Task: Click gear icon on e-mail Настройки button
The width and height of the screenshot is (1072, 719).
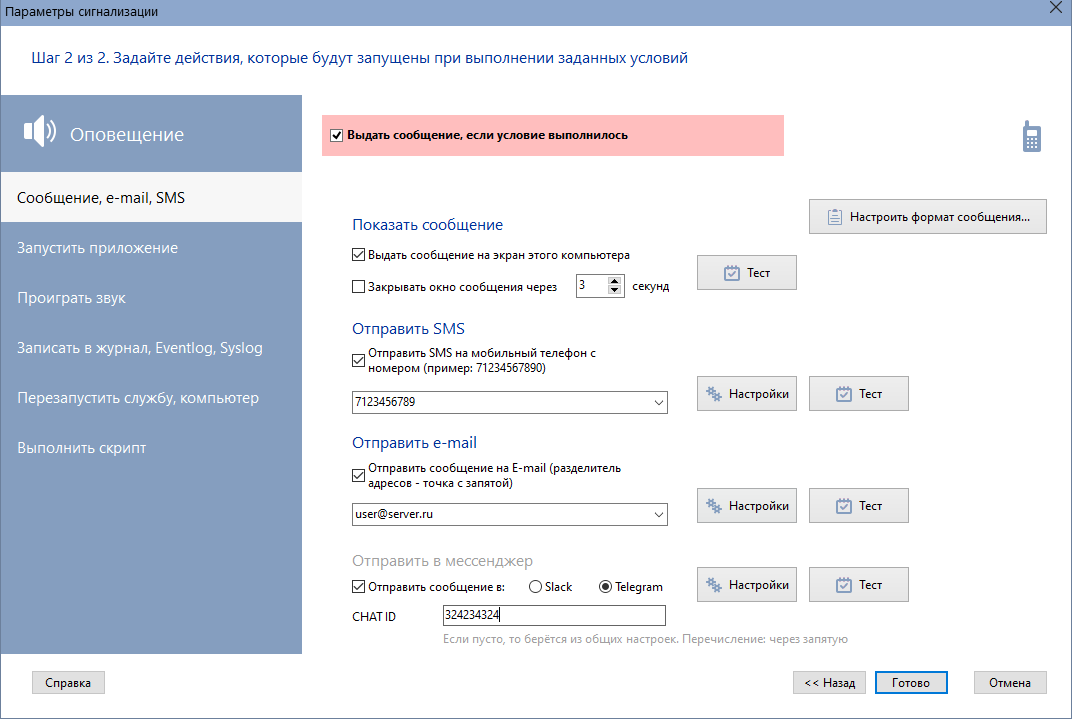Action: click(714, 506)
